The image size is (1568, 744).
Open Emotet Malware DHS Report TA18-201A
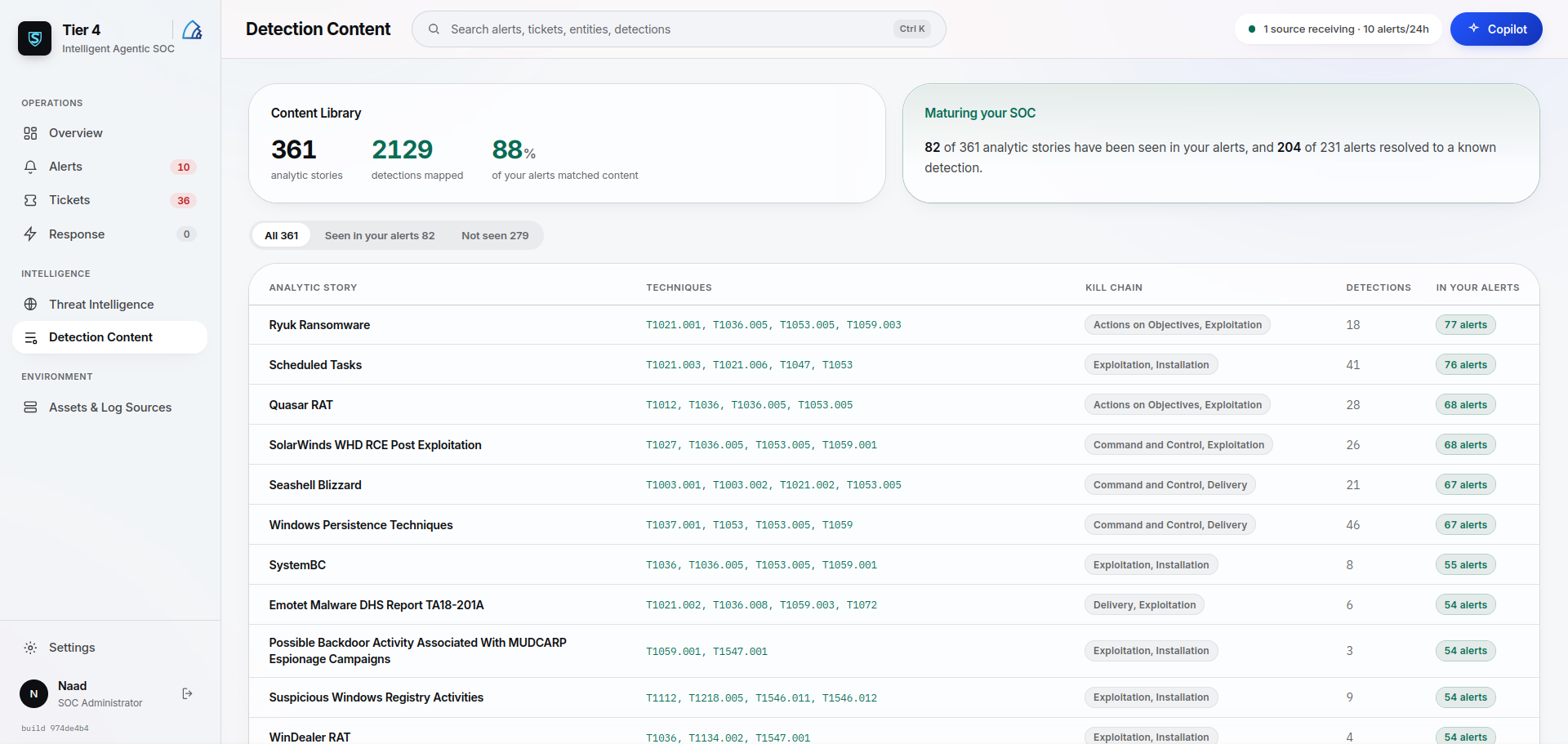pyautogui.click(x=376, y=605)
